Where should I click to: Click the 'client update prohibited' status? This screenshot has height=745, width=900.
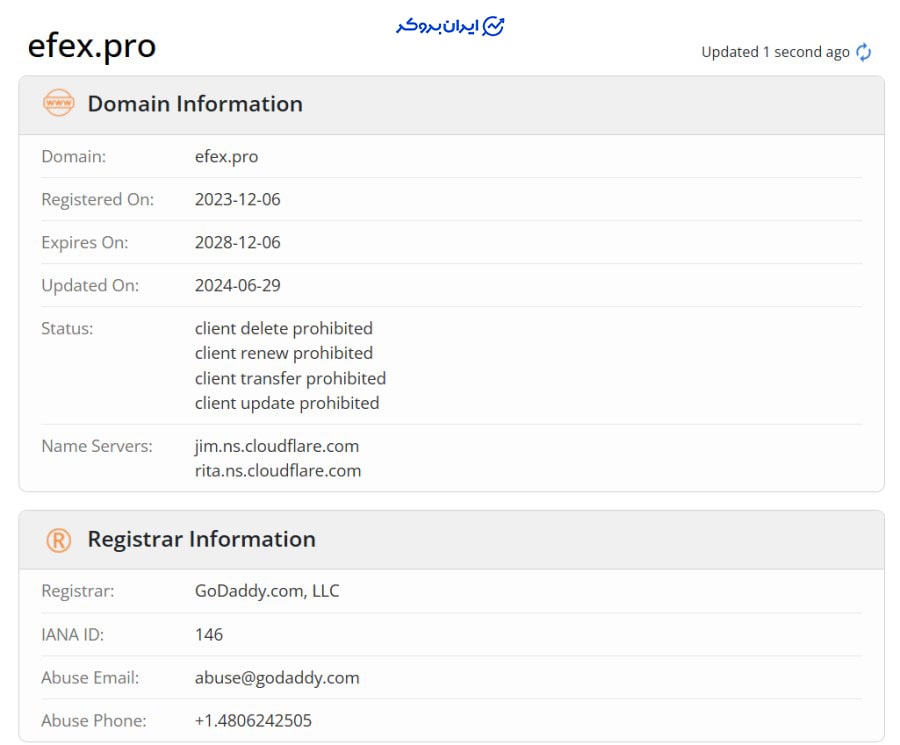coord(287,403)
